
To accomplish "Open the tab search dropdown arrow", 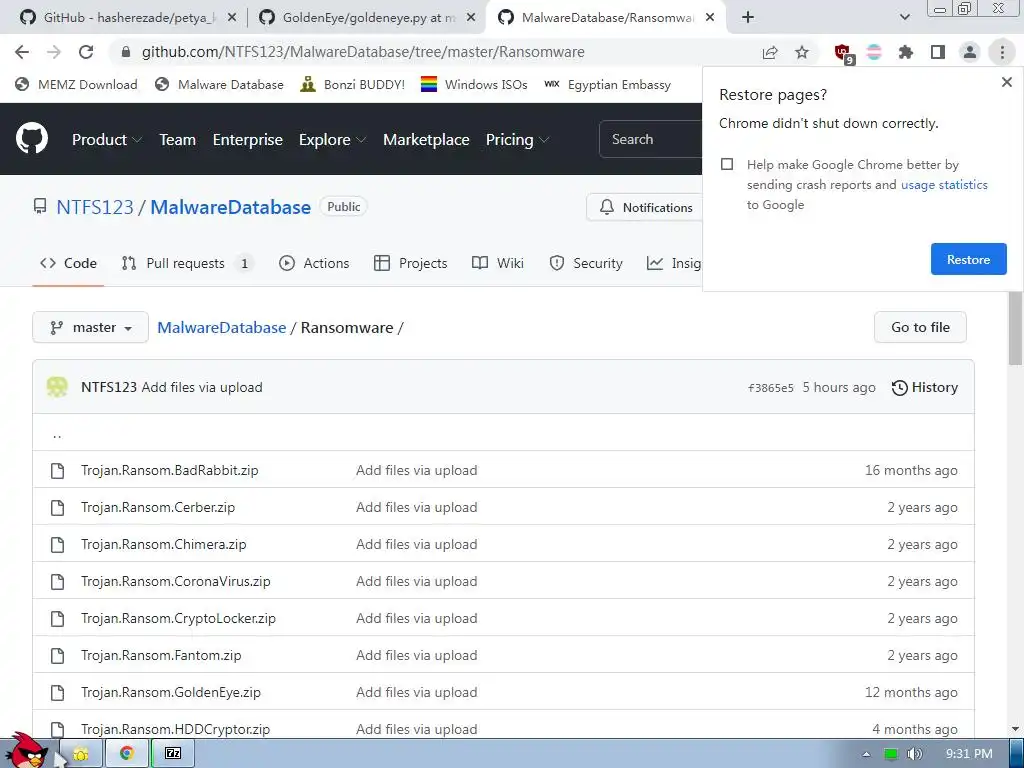I will 904,18.
